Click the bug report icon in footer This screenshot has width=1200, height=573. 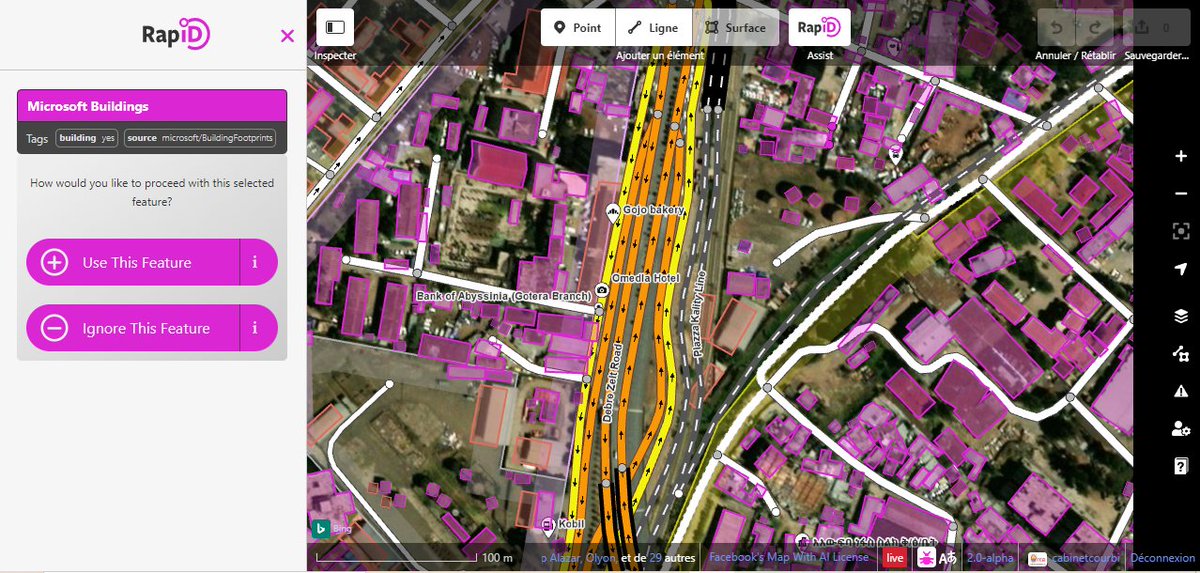click(x=926, y=558)
